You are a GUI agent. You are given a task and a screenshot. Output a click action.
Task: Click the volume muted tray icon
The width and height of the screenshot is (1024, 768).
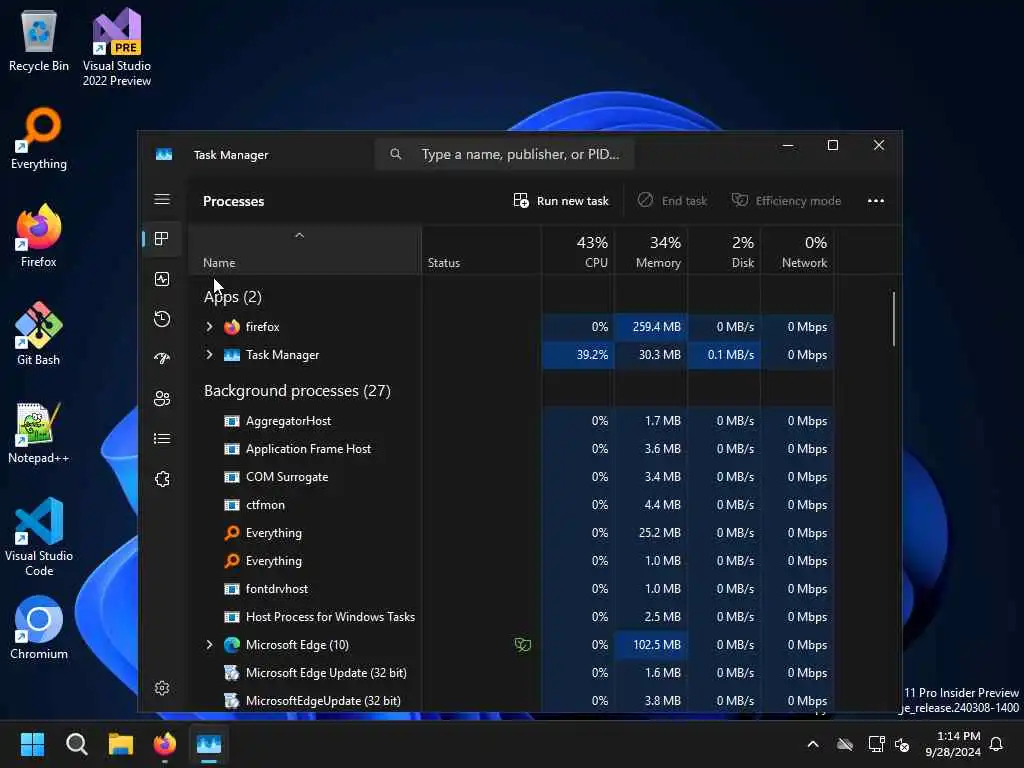tap(903, 744)
